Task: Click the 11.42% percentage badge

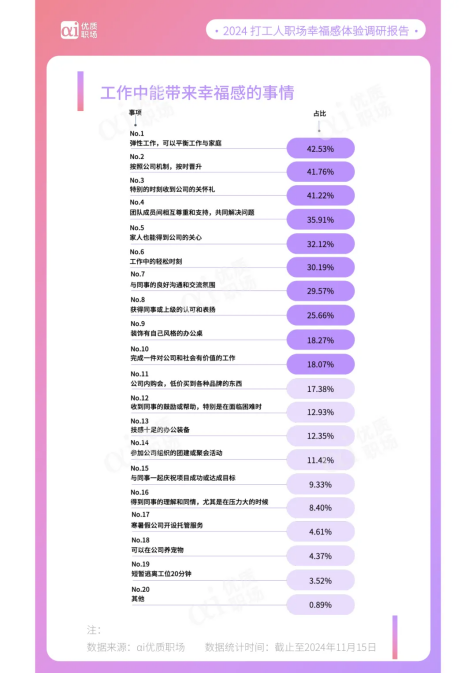Action: click(x=320, y=460)
